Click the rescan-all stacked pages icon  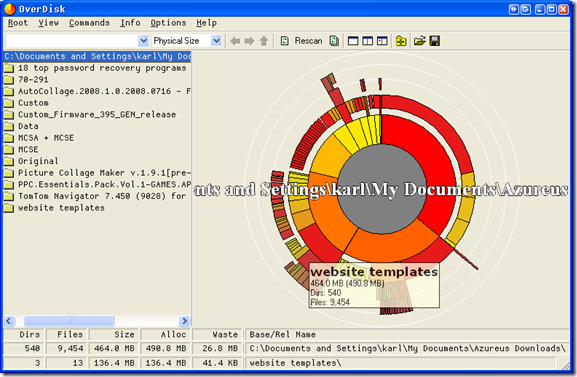point(334,40)
